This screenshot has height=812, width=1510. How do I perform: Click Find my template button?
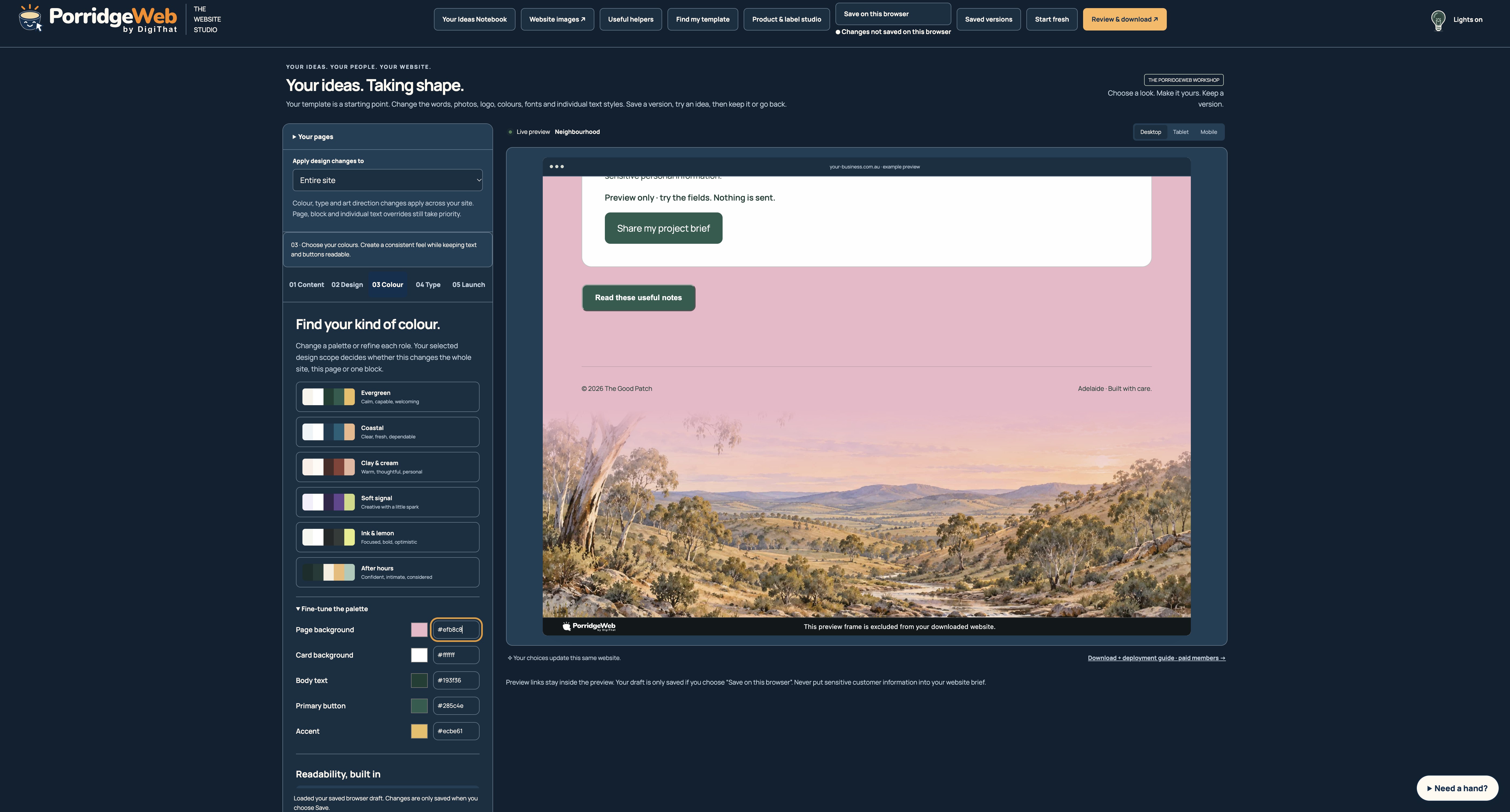(702, 19)
